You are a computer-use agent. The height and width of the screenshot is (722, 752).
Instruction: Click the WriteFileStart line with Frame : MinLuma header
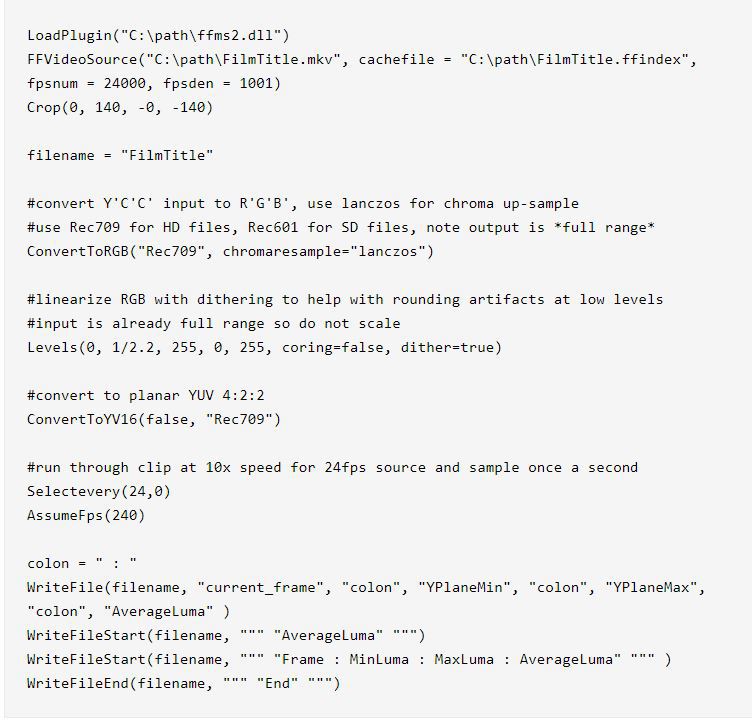349,659
